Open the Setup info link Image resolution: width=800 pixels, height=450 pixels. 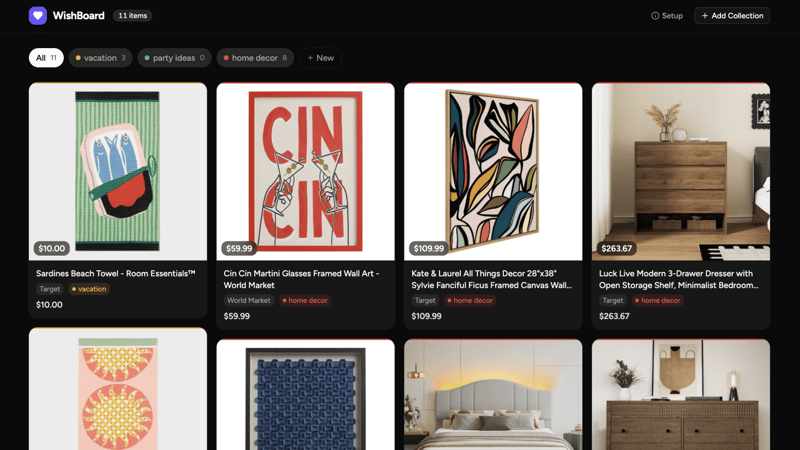[x=667, y=16]
